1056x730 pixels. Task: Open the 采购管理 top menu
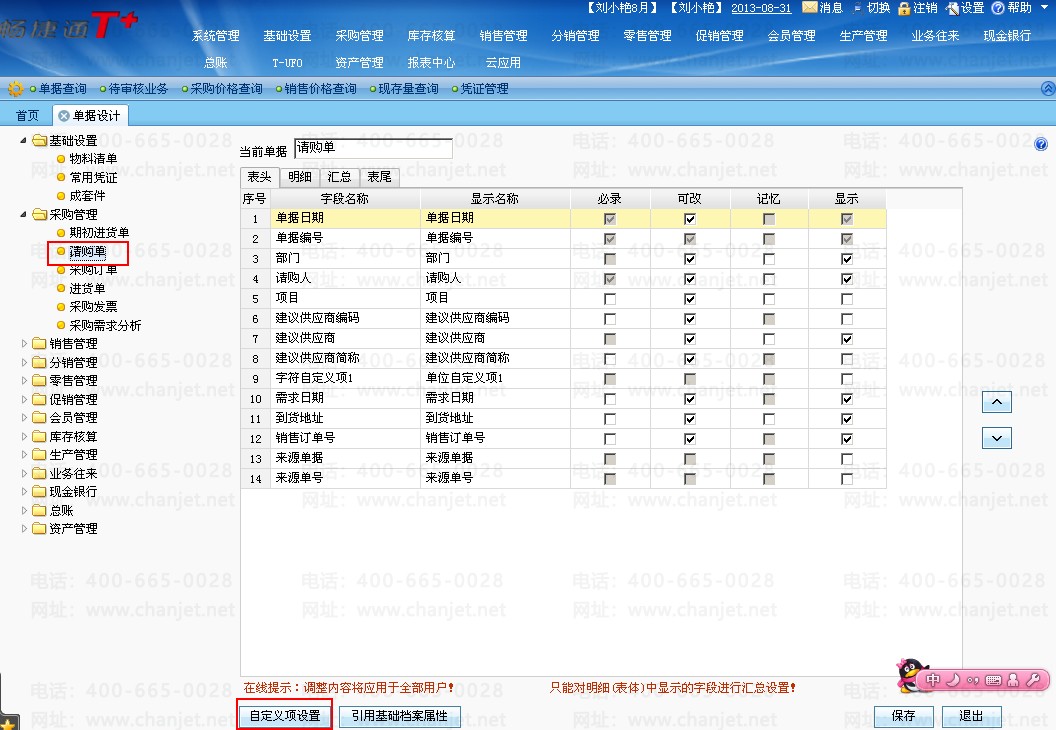360,36
